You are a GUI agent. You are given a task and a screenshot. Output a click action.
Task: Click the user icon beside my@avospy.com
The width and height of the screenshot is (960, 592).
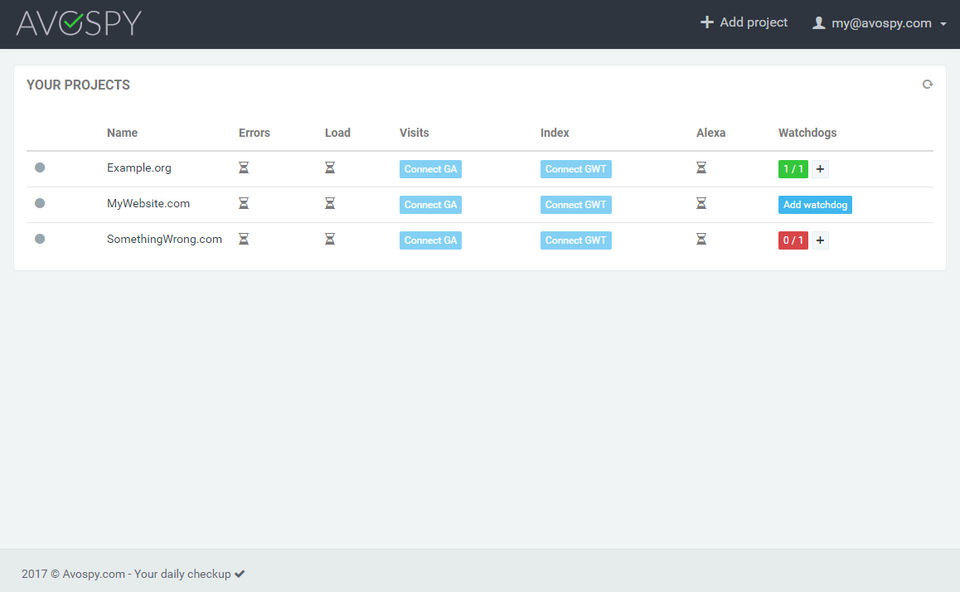[819, 23]
